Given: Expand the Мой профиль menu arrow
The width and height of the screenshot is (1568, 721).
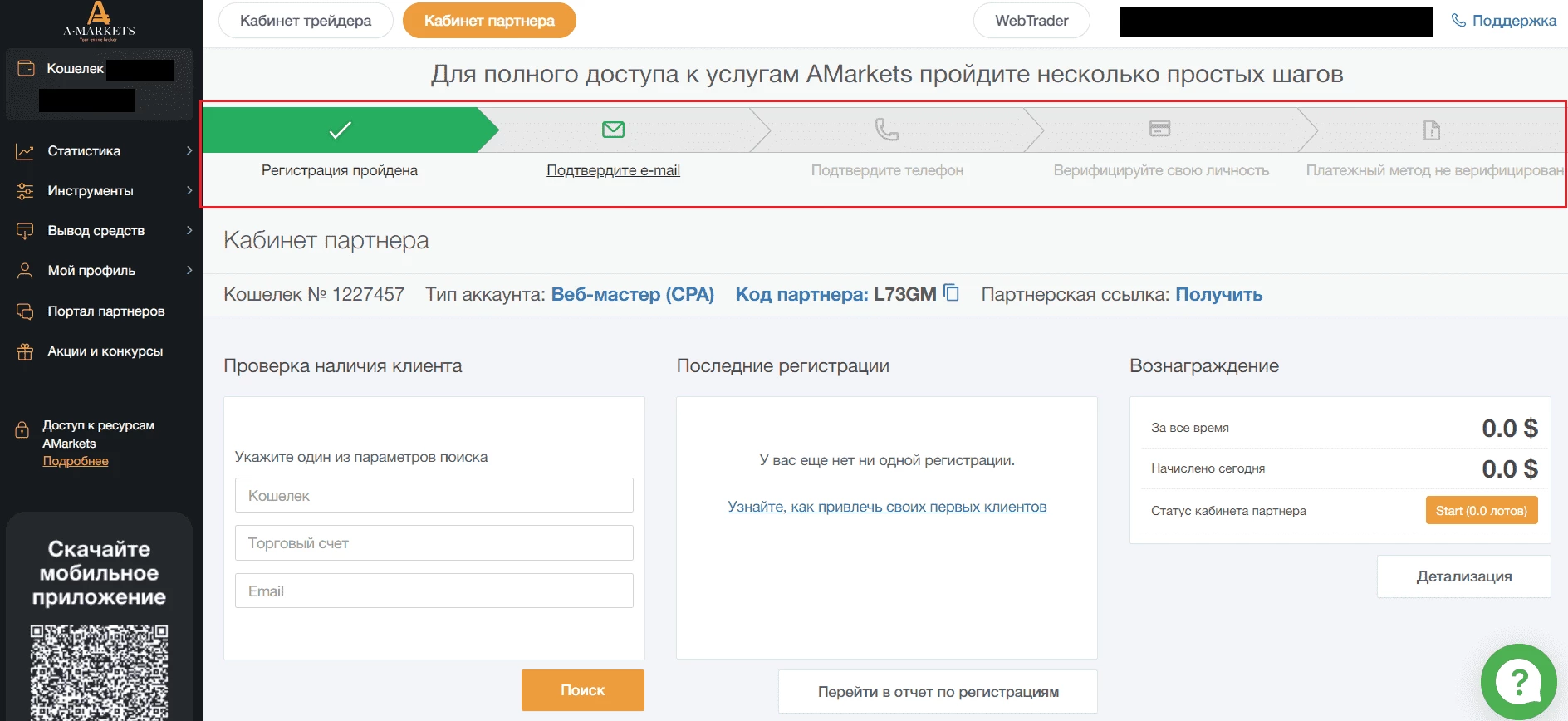Looking at the screenshot, I should point(189,271).
